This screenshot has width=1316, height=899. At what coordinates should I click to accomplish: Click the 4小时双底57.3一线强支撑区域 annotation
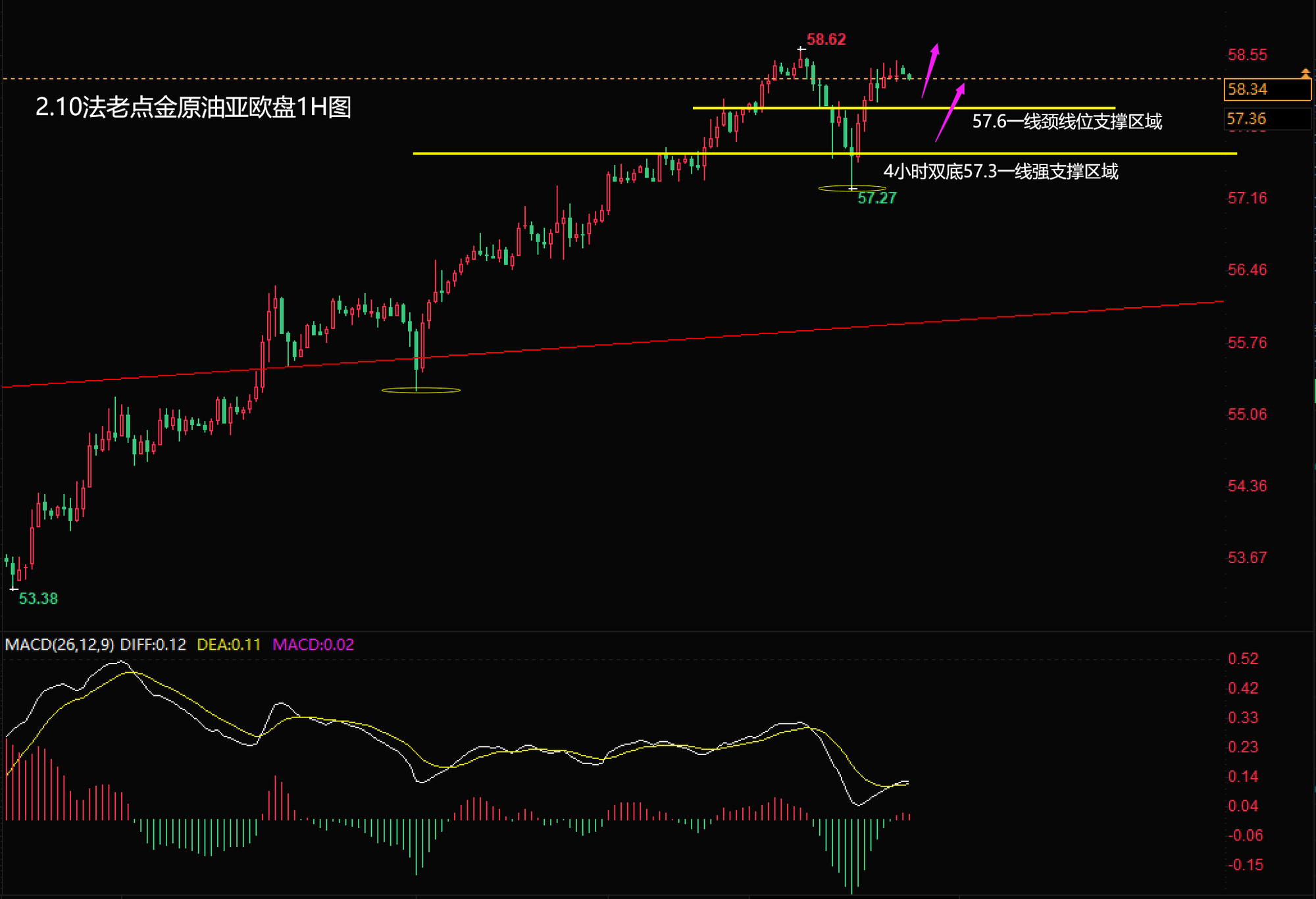1000,172
